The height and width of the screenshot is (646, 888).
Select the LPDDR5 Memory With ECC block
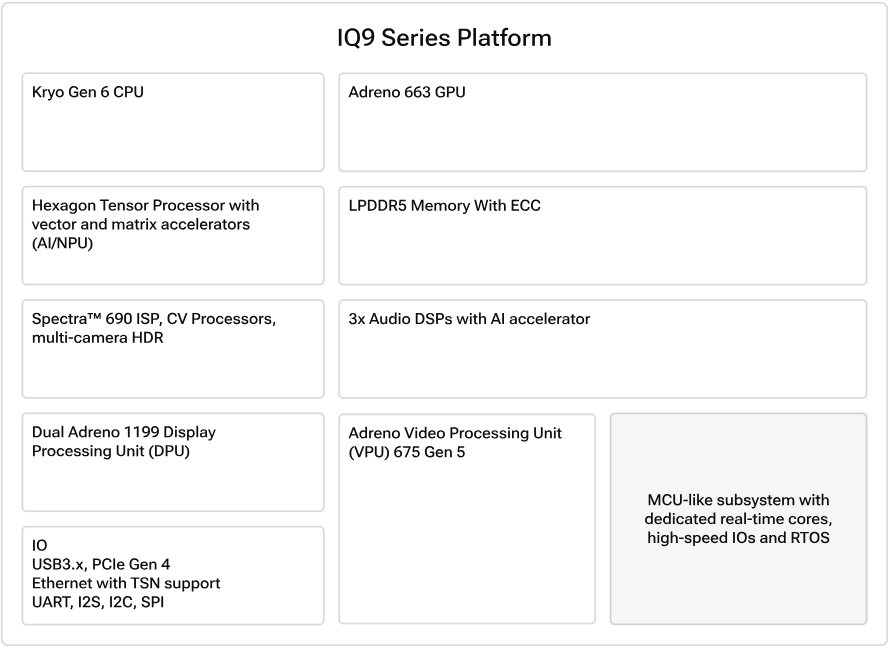(x=603, y=236)
